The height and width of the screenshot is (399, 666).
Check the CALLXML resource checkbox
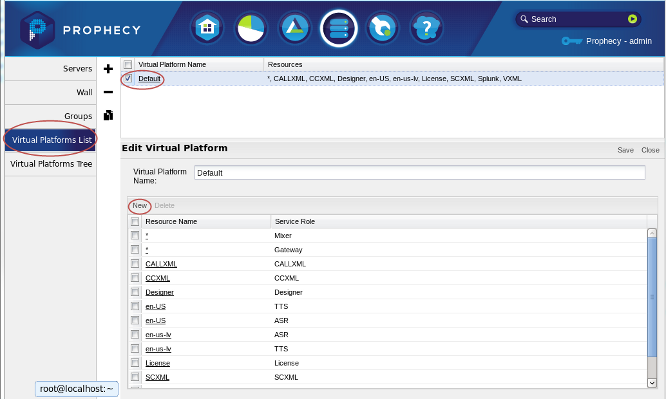pos(135,264)
